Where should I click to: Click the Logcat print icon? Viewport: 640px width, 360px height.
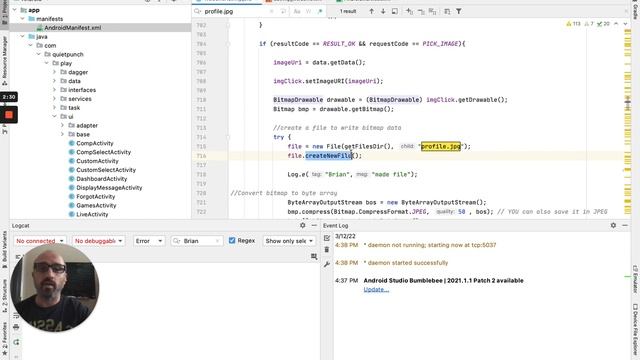tap(16, 327)
